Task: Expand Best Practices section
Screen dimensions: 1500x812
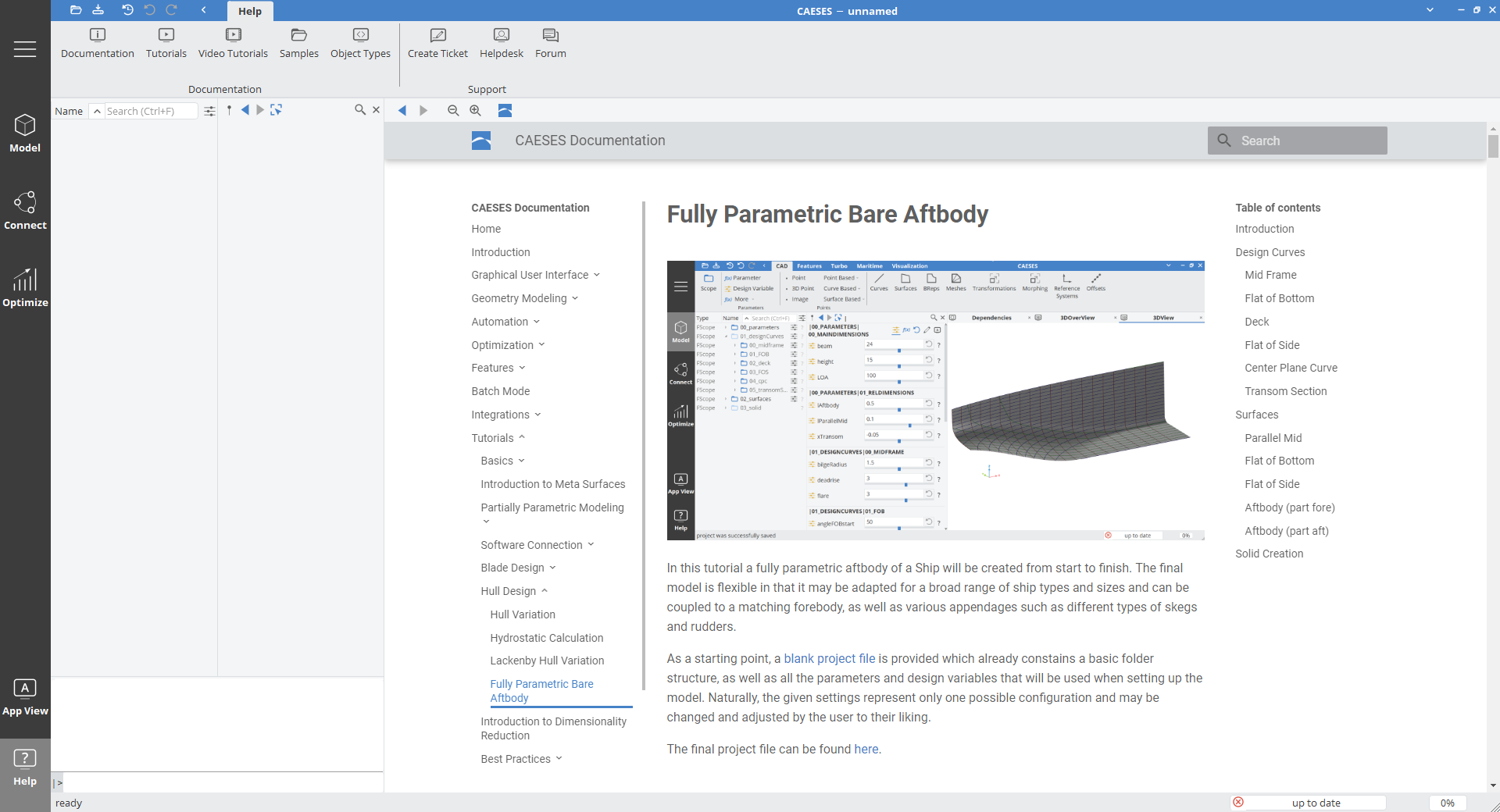Action: tap(559, 759)
